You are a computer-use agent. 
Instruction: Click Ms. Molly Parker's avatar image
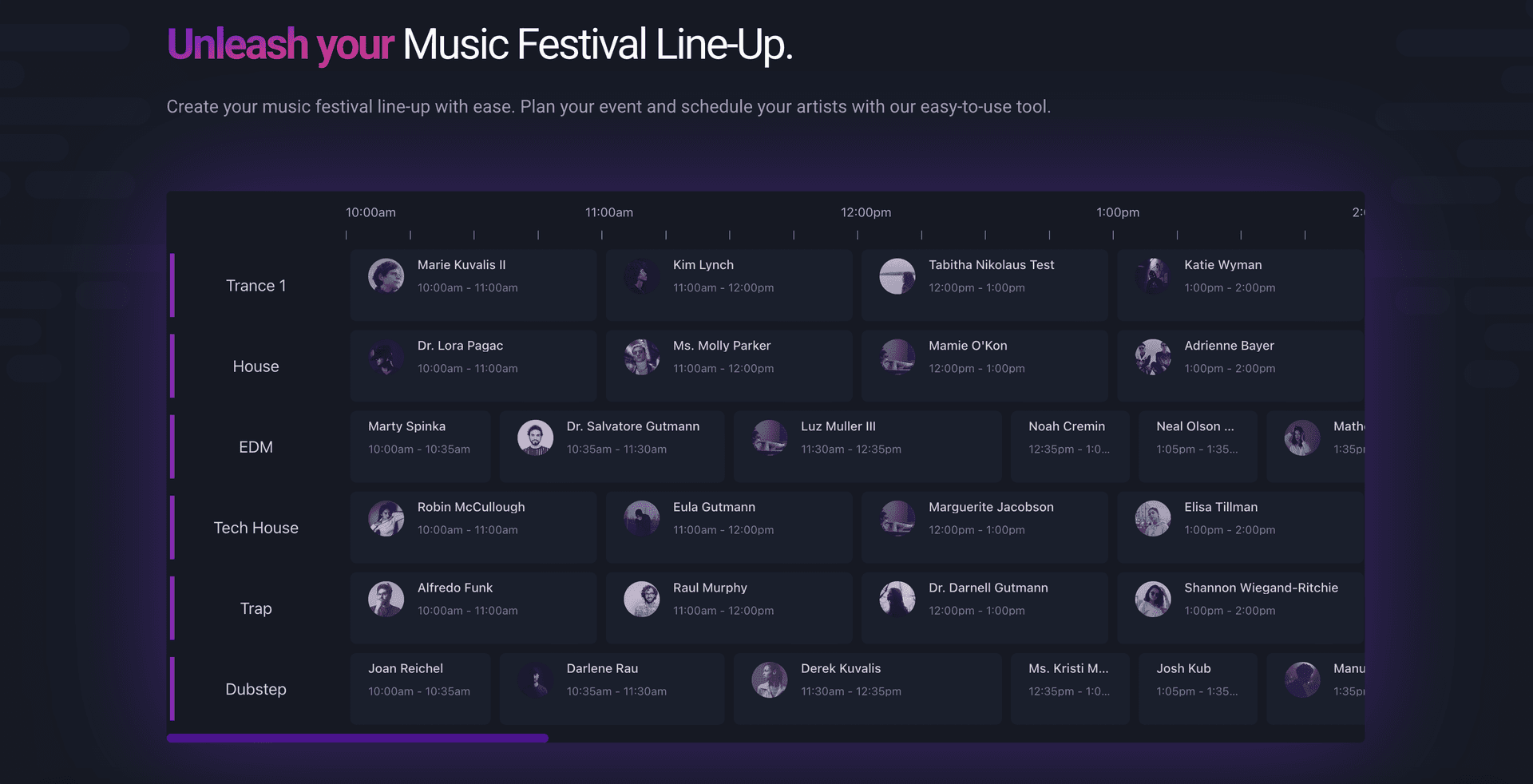coord(641,356)
